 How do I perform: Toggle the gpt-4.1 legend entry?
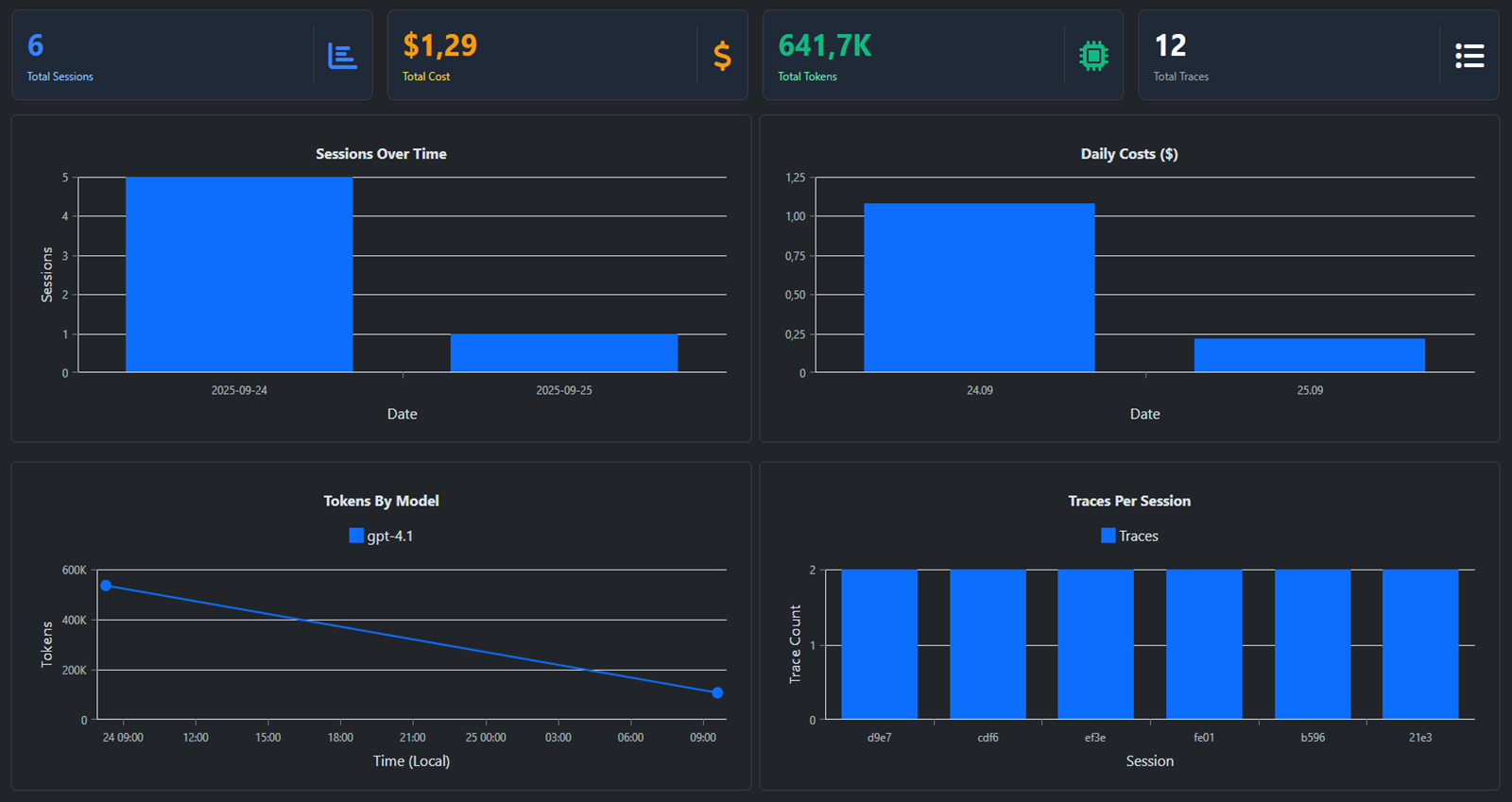click(381, 536)
